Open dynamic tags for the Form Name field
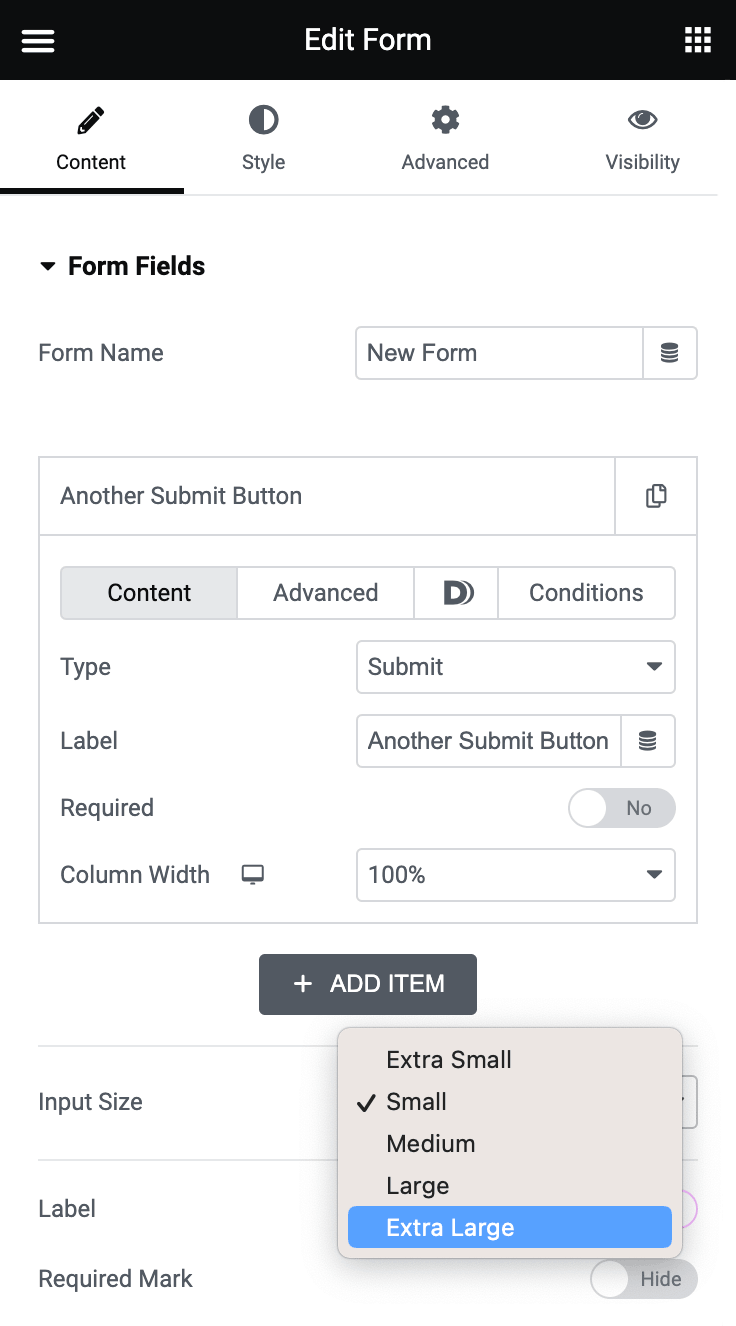This screenshot has height=1326, width=736. click(670, 353)
